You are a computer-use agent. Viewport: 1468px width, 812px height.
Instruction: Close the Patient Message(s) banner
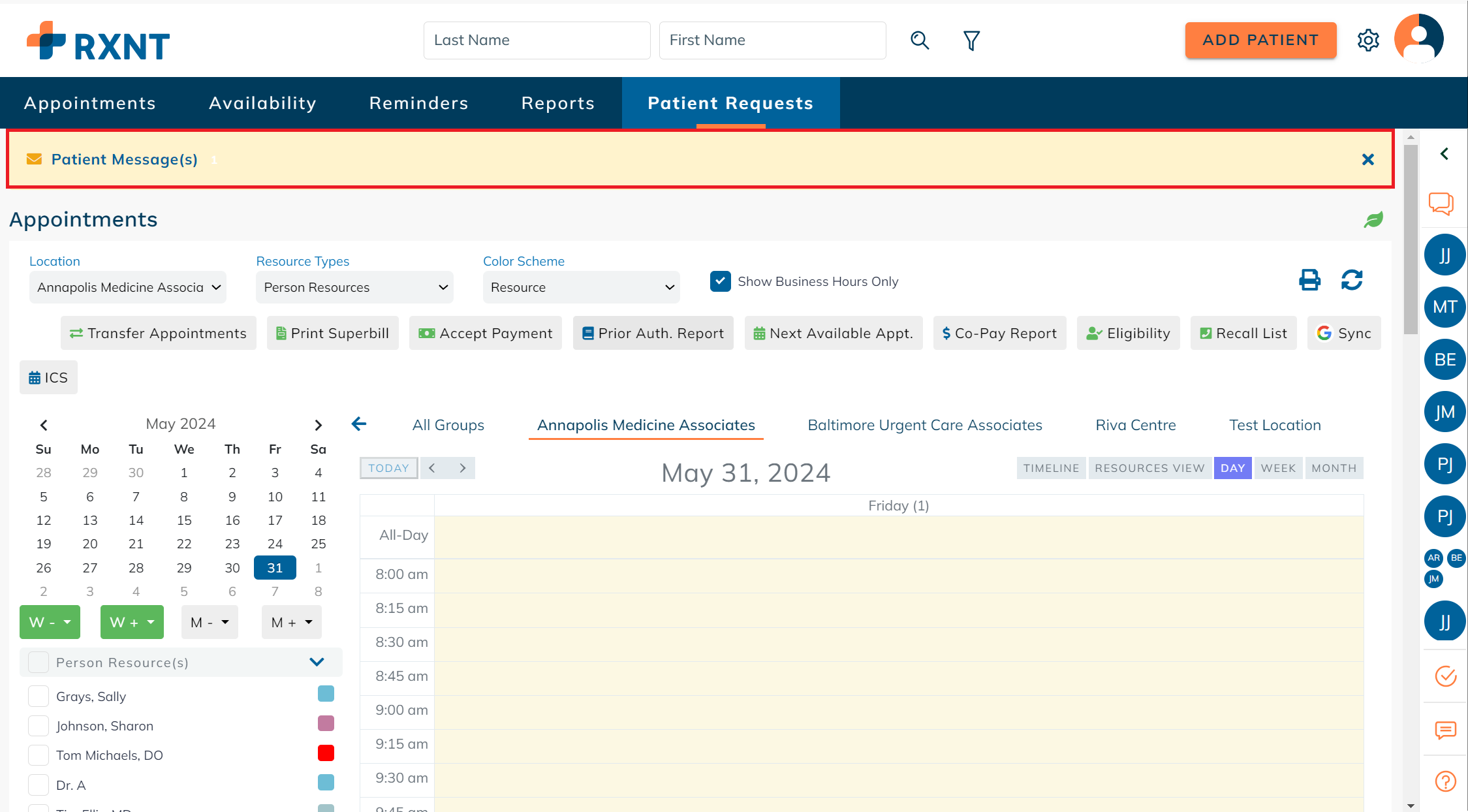(1368, 159)
